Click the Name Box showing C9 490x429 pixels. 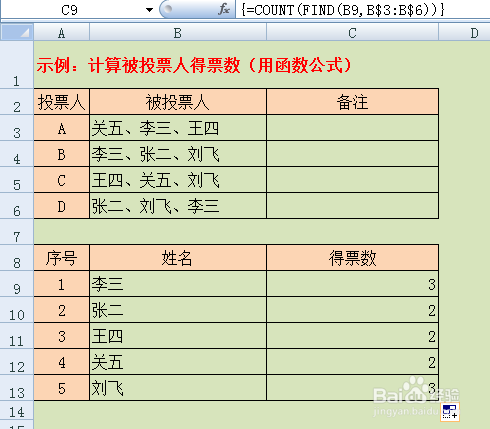click(x=69, y=10)
